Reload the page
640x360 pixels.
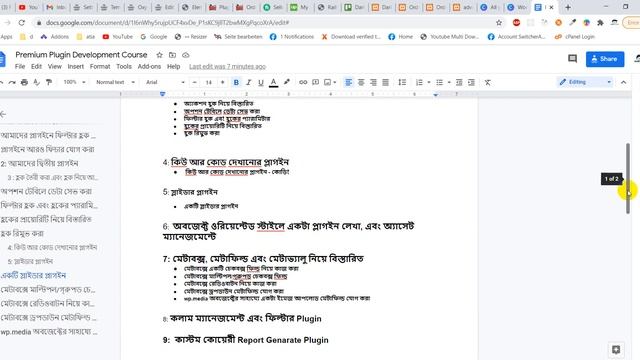(x=22, y=23)
